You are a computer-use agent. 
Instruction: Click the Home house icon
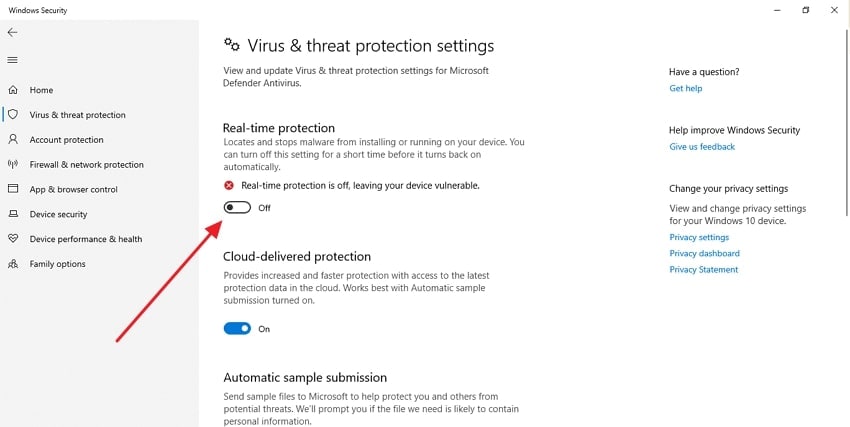tap(13, 90)
